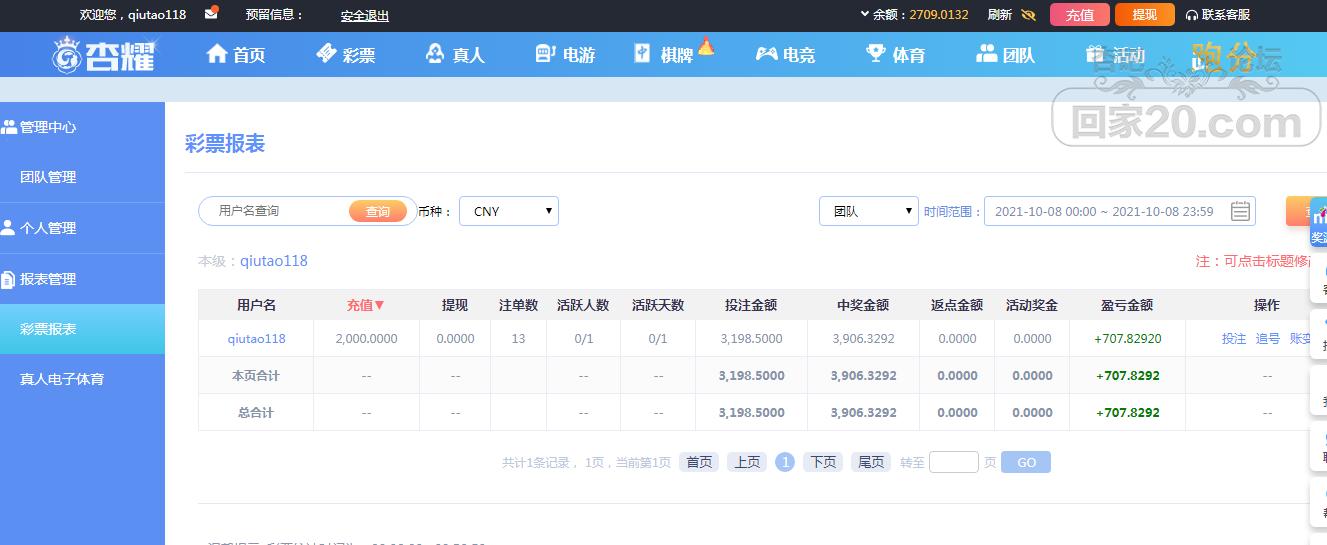
Task: Sort by the 注单数 column header
Action: click(519, 305)
